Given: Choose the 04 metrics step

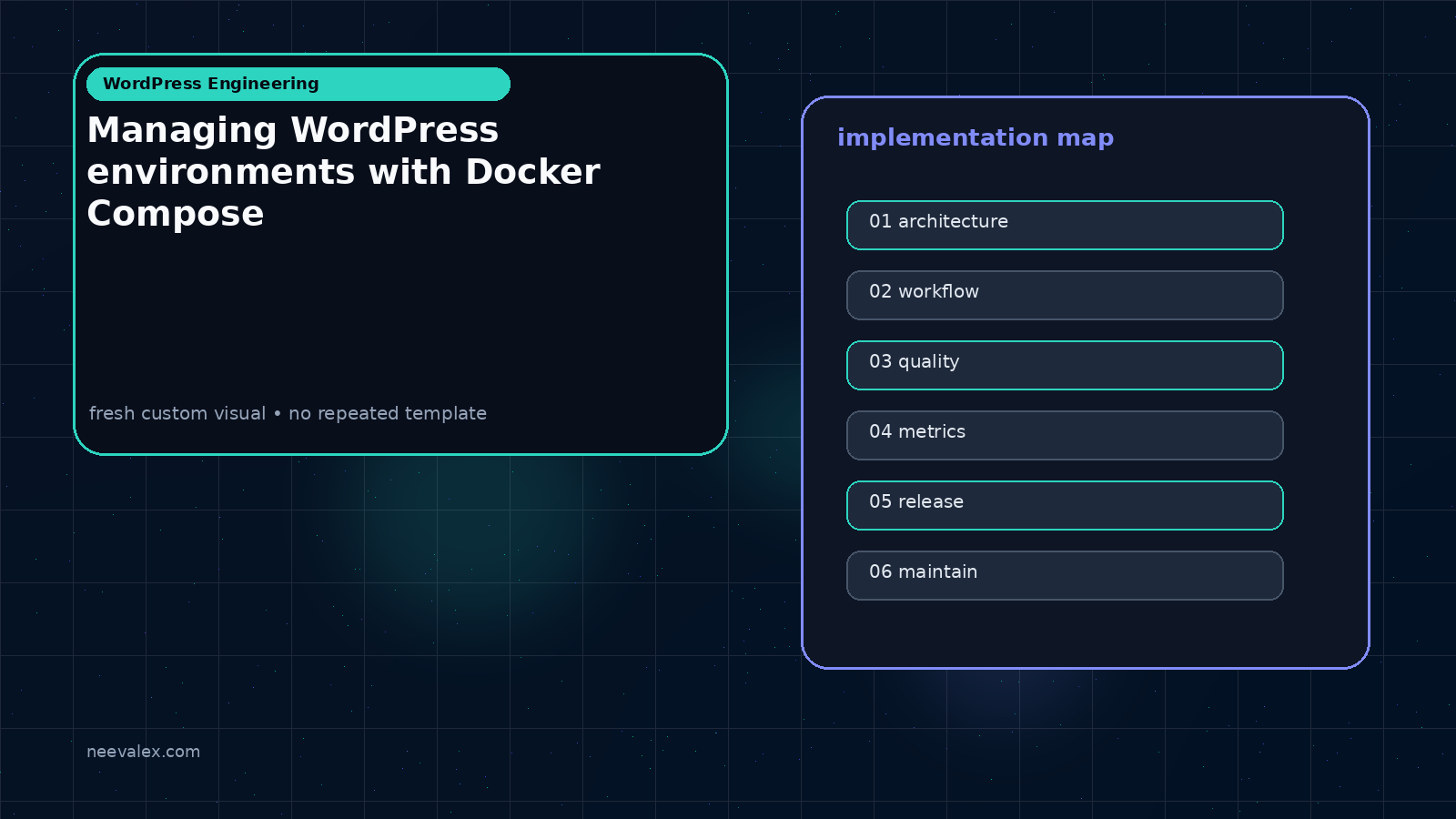Looking at the screenshot, I should pos(1065,435).
